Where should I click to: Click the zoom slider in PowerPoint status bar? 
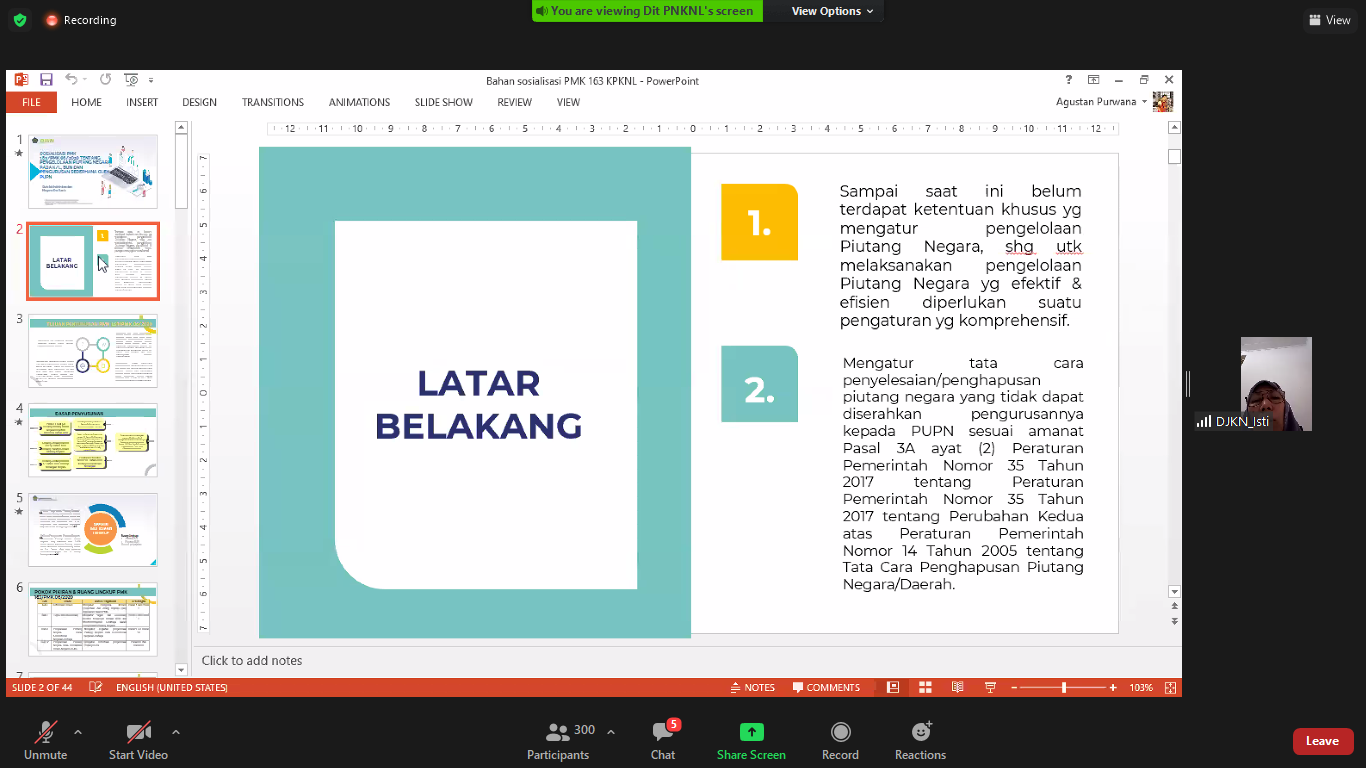click(x=1063, y=688)
